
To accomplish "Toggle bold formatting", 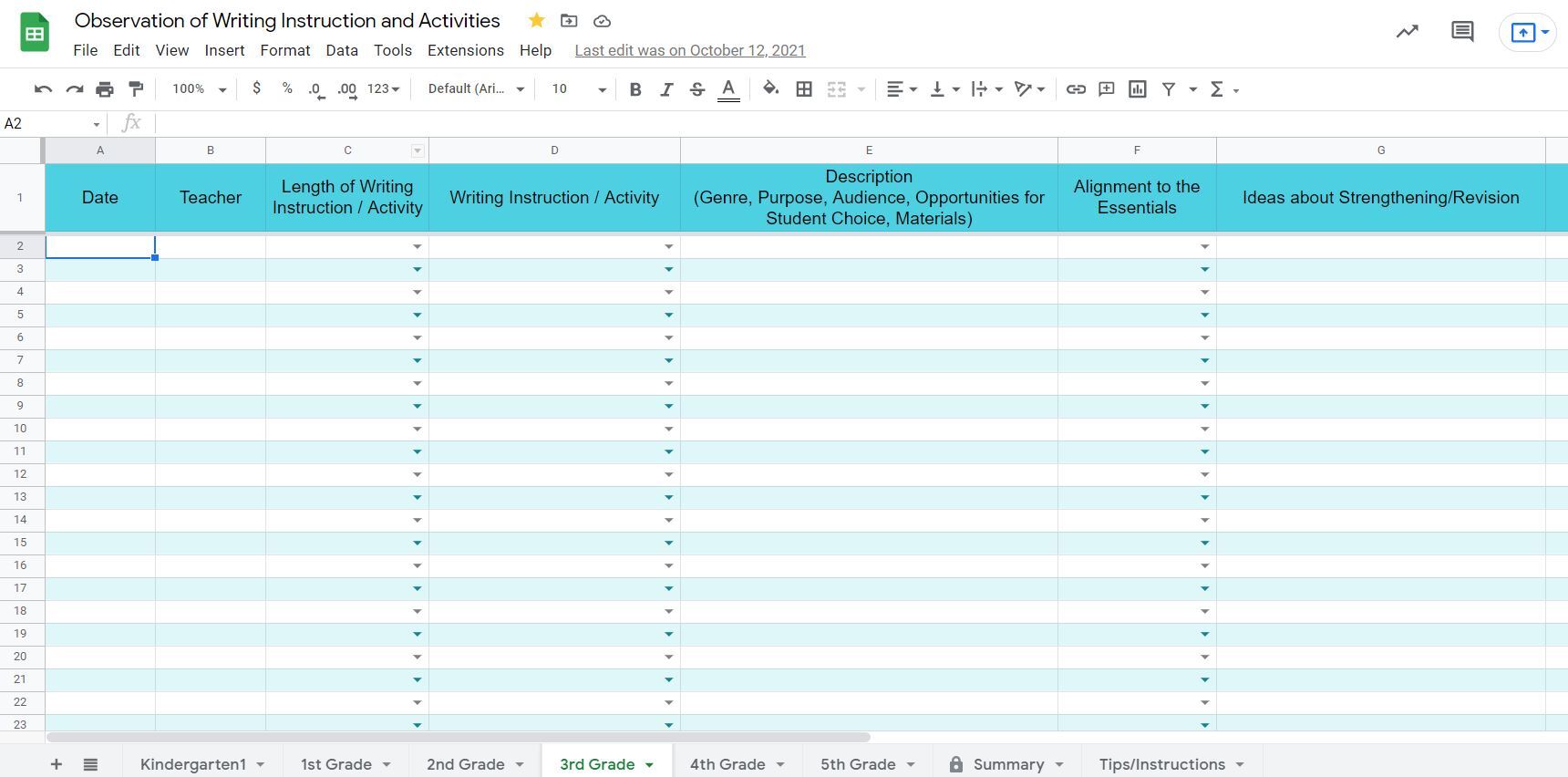I will (635, 88).
